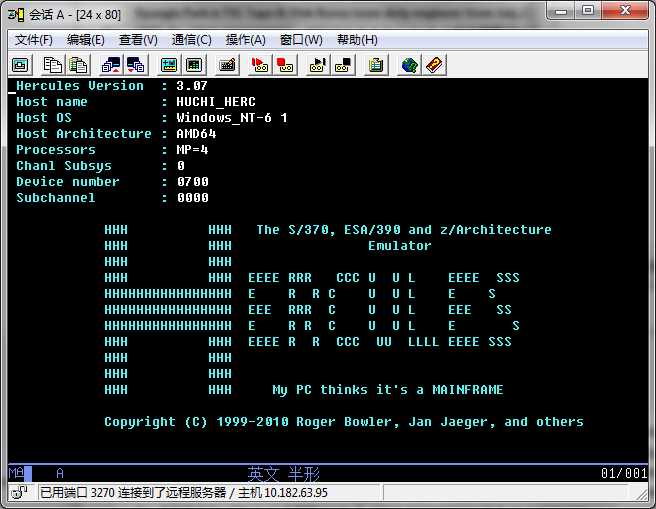This screenshot has height=509, width=656.
Task: Click the subchannel value 0000
Action: [x=192, y=198]
